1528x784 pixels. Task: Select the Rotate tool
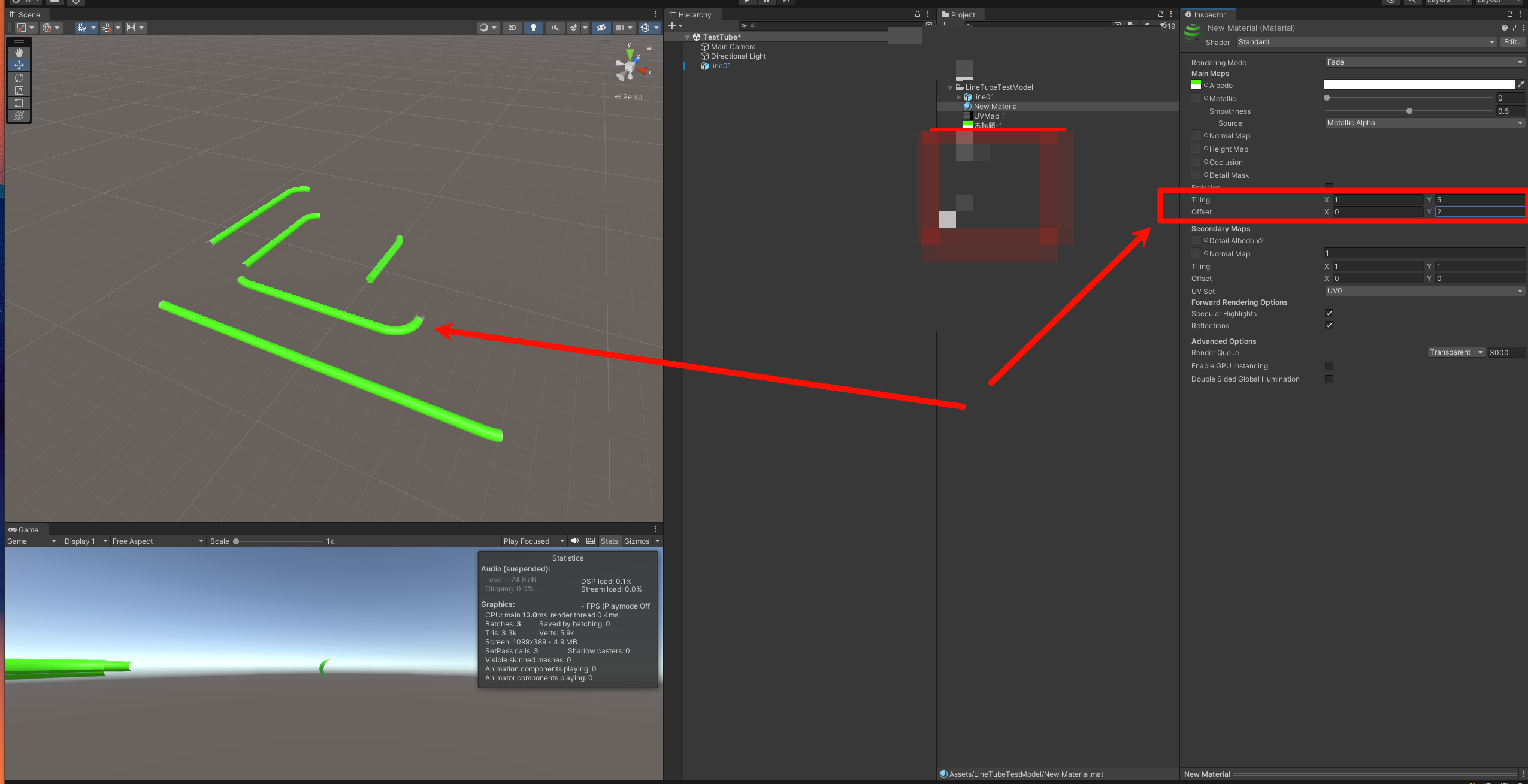[19, 78]
